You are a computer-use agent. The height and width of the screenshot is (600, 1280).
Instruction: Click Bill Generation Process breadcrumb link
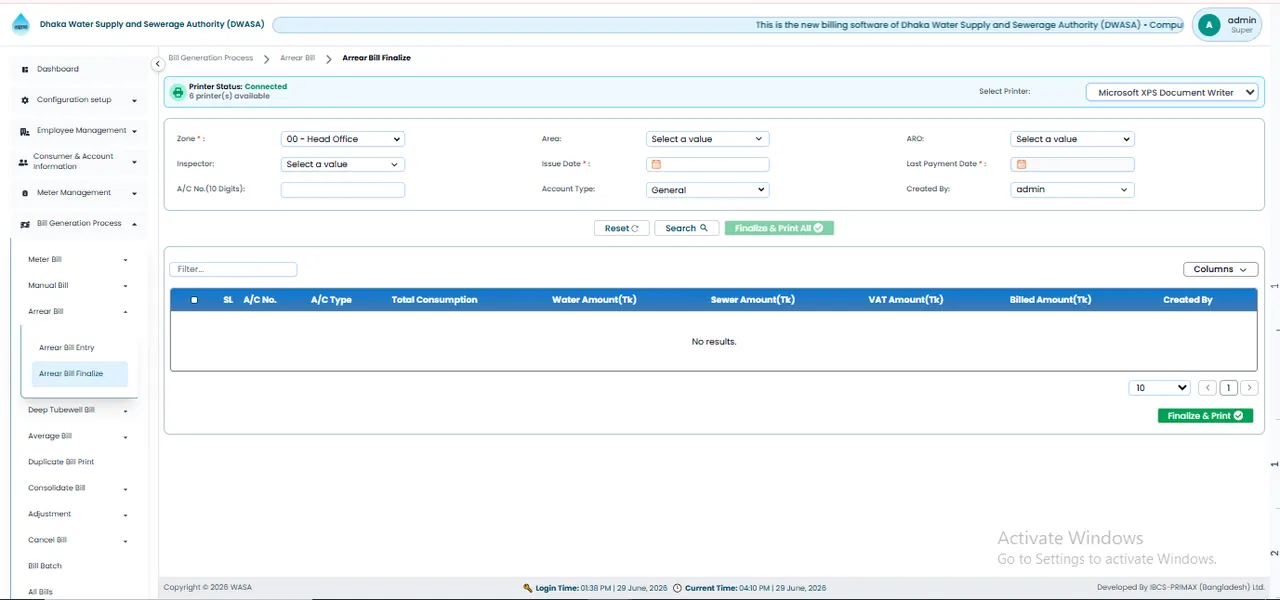pyautogui.click(x=211, y=58)
